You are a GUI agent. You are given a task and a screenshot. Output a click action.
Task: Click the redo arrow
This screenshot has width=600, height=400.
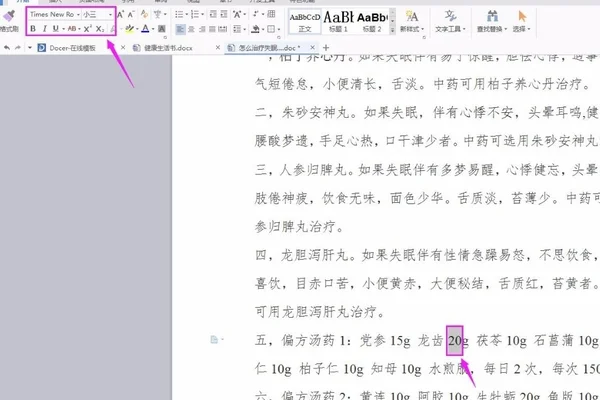click(18, 48)
